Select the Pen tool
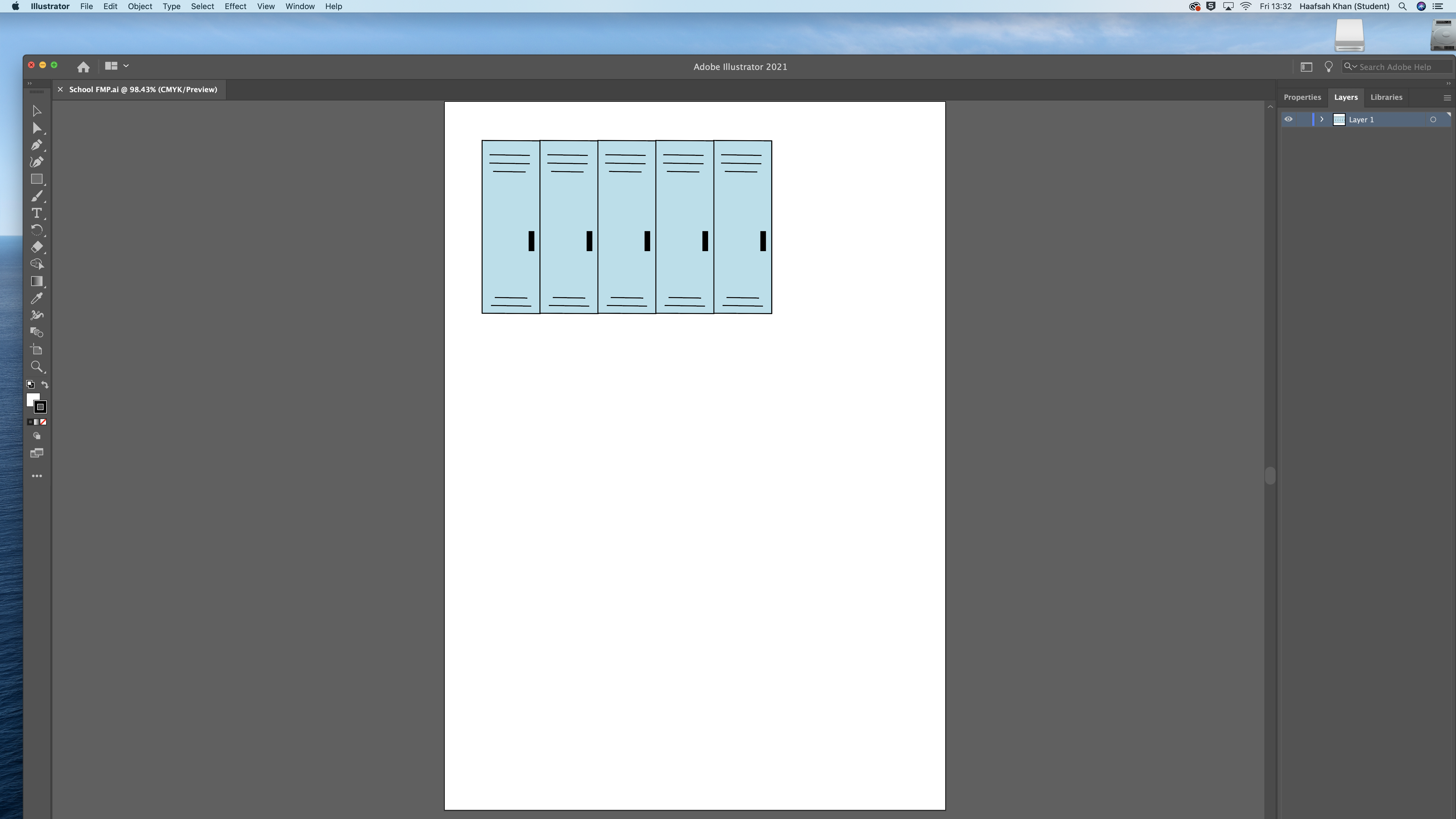 click(37, 145)
